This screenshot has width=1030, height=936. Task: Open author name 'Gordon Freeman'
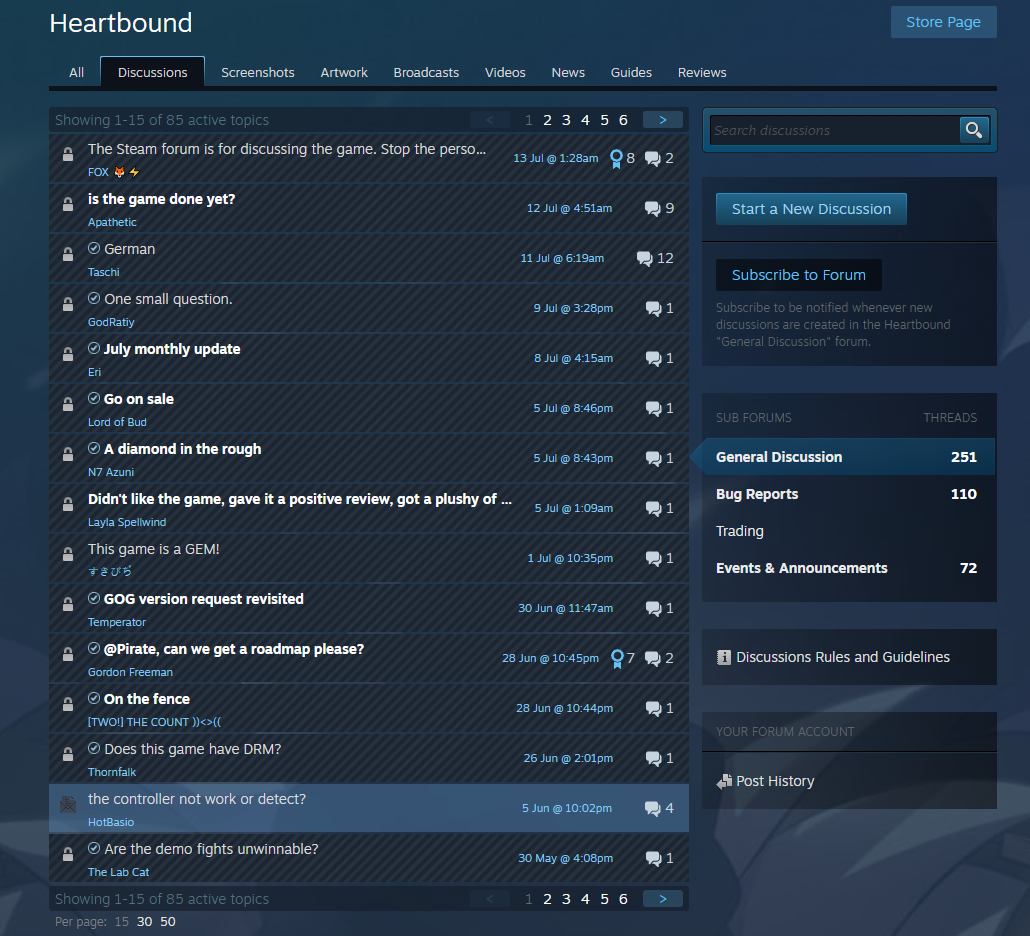coord(130,672)
